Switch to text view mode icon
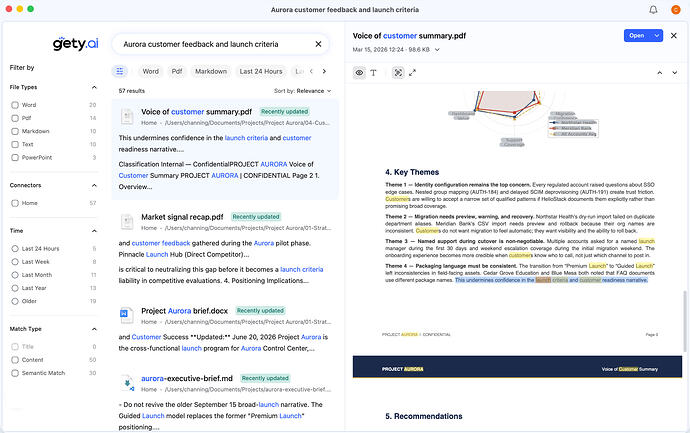This screenshot has height=433, width=690. click(x=374, y=73)
